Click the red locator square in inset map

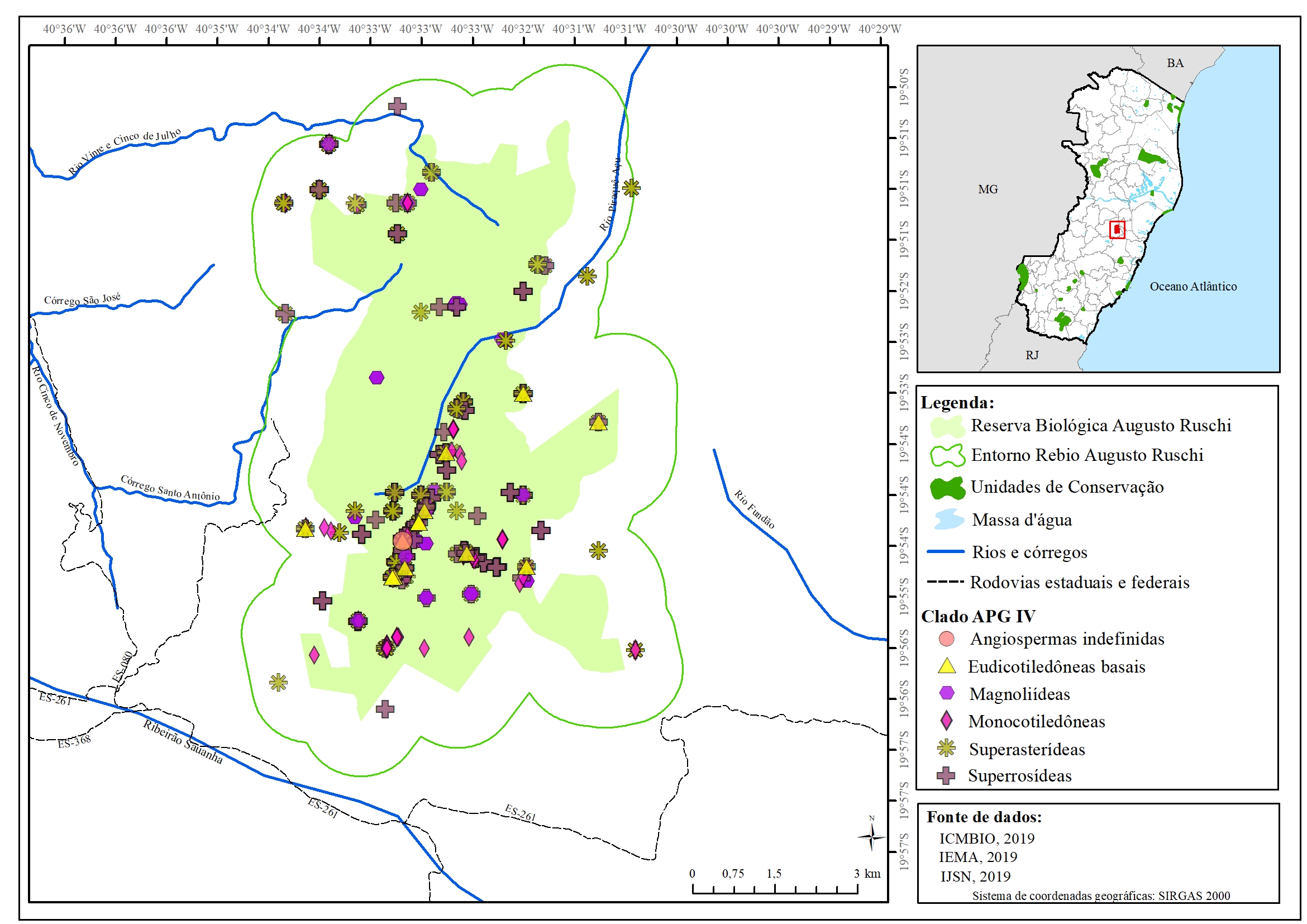[1117, 230]
